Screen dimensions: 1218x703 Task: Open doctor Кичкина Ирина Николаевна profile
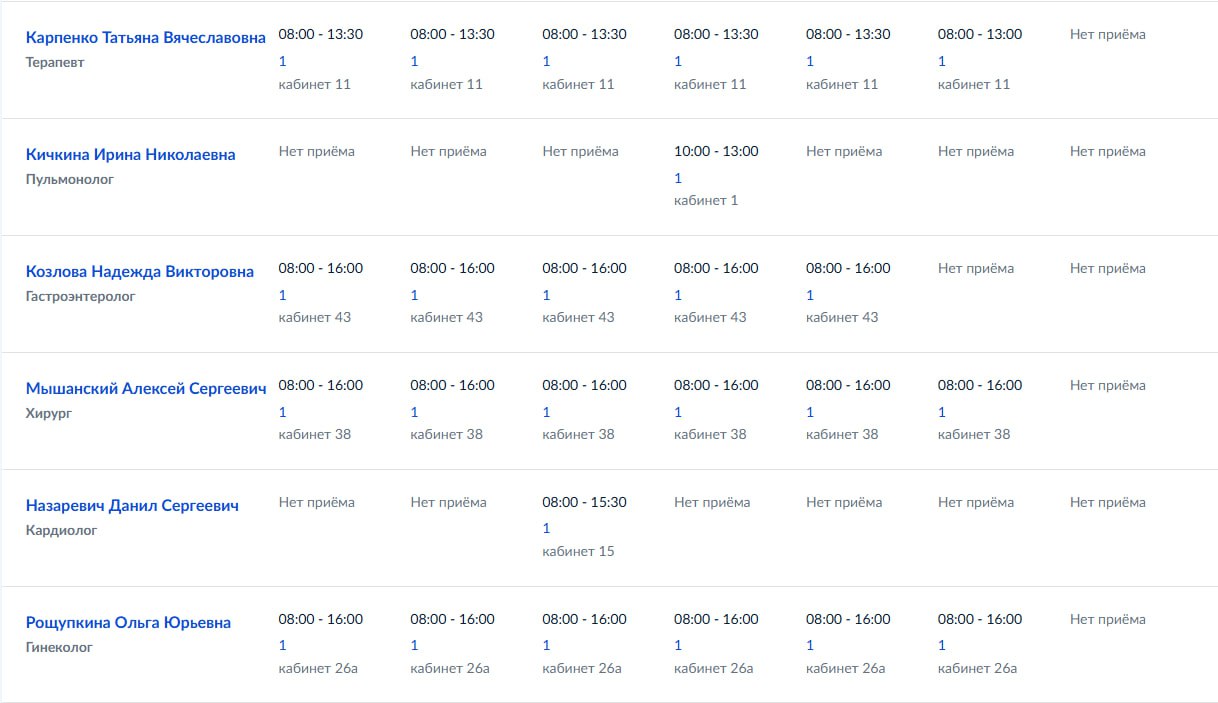(131, 154)
